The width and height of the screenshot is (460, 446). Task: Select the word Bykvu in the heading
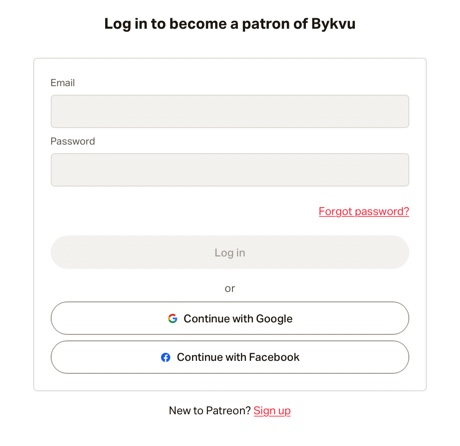333,24
